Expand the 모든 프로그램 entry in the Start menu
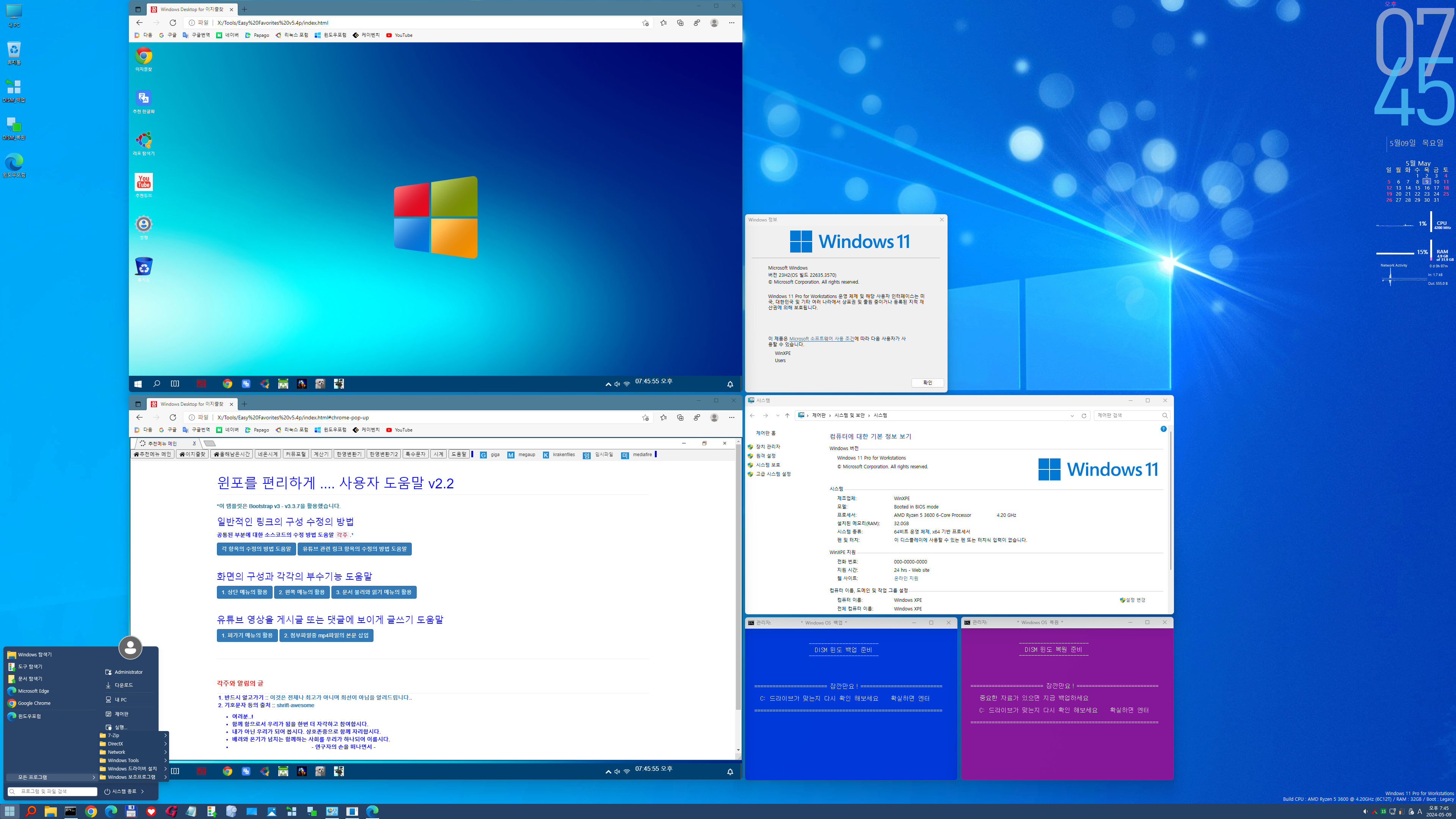 (x=52, y=777)
